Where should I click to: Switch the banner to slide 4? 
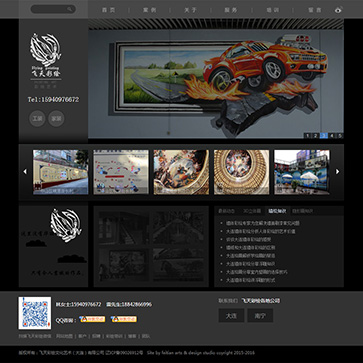(x=332, y=136)
